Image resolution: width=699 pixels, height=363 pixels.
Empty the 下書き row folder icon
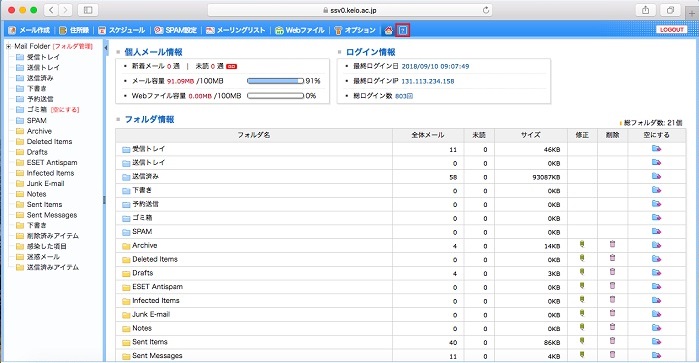point(656,190)
